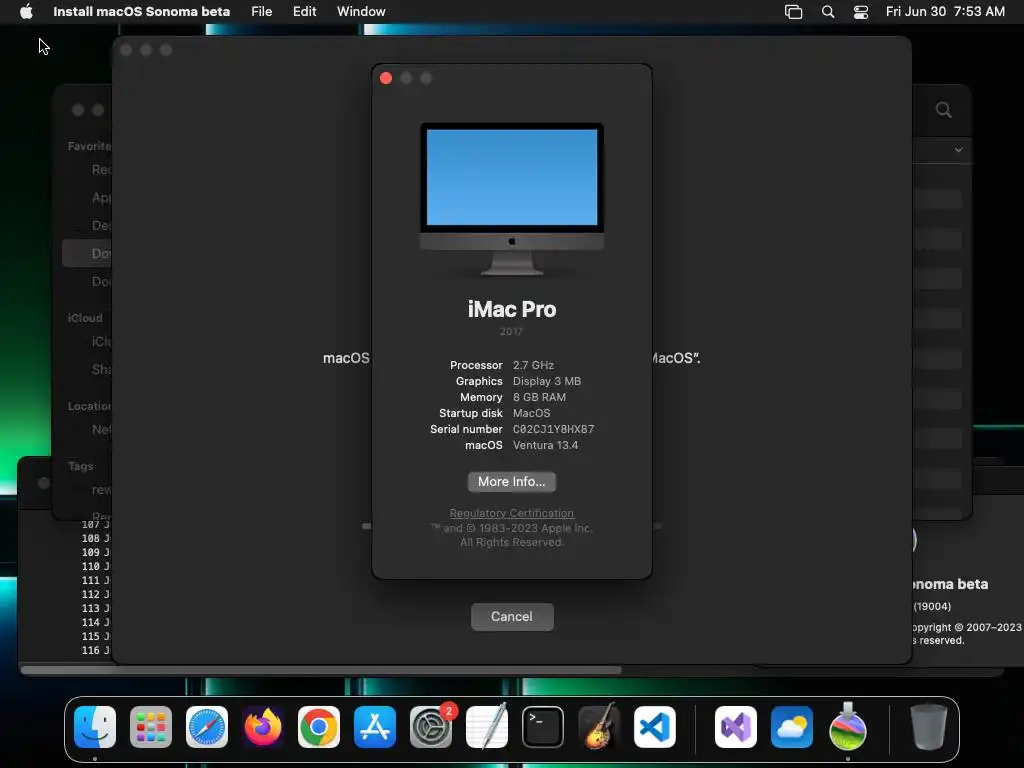Click the Stage Manager icon in menu bar
1024x768 pixels.
pos(793,12)
